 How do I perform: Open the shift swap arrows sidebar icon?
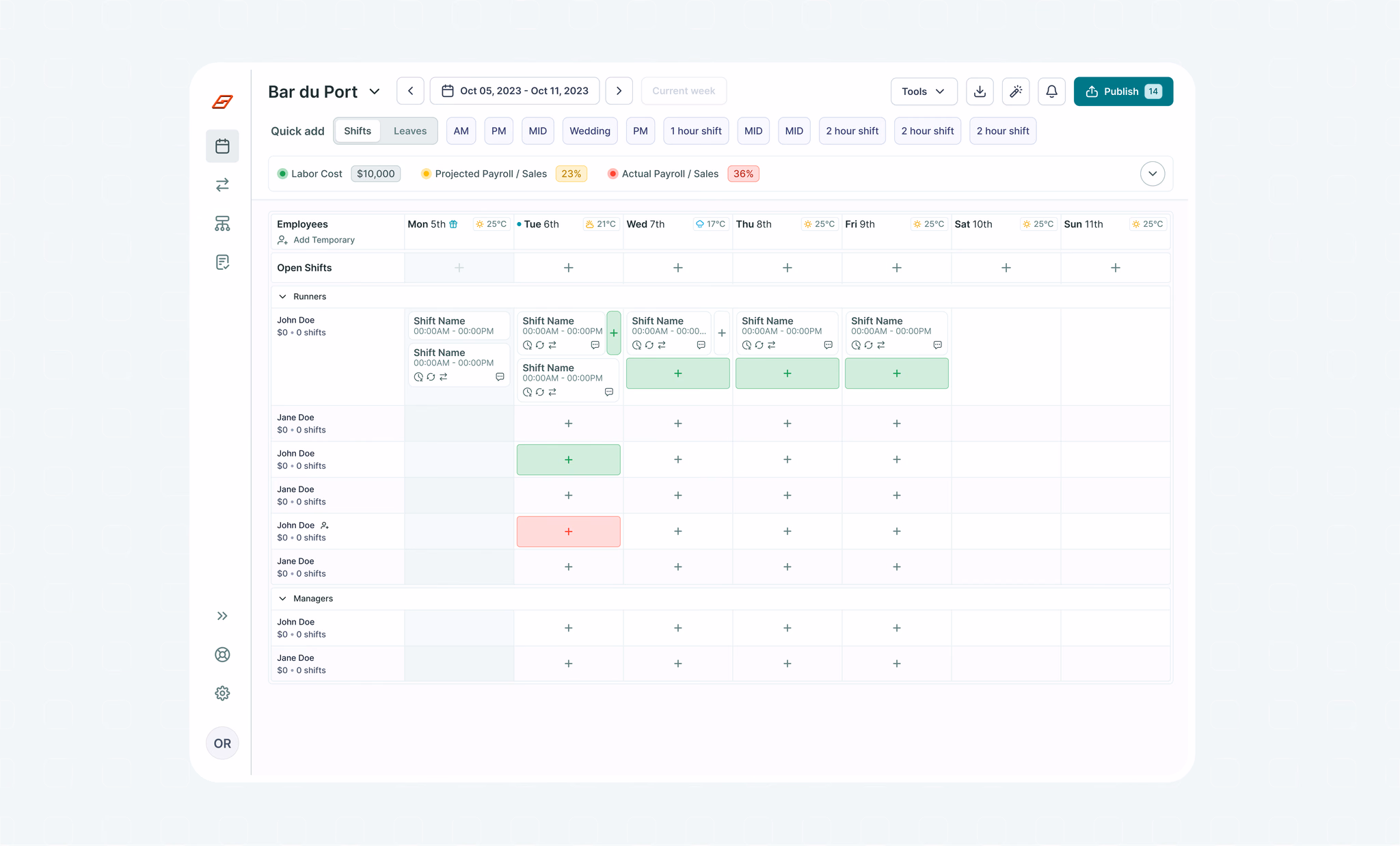point(222,185)
